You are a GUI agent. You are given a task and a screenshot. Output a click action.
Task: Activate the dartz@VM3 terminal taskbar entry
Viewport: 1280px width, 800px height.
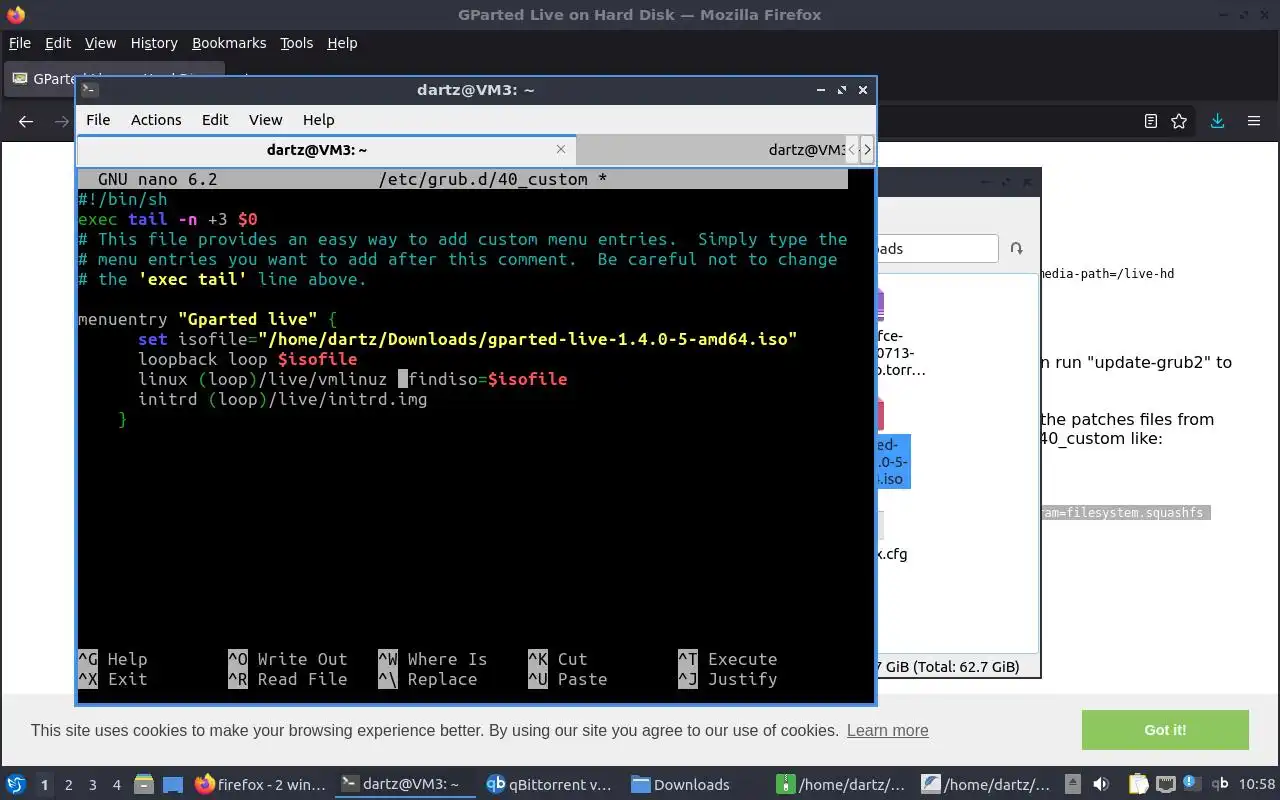404,785
